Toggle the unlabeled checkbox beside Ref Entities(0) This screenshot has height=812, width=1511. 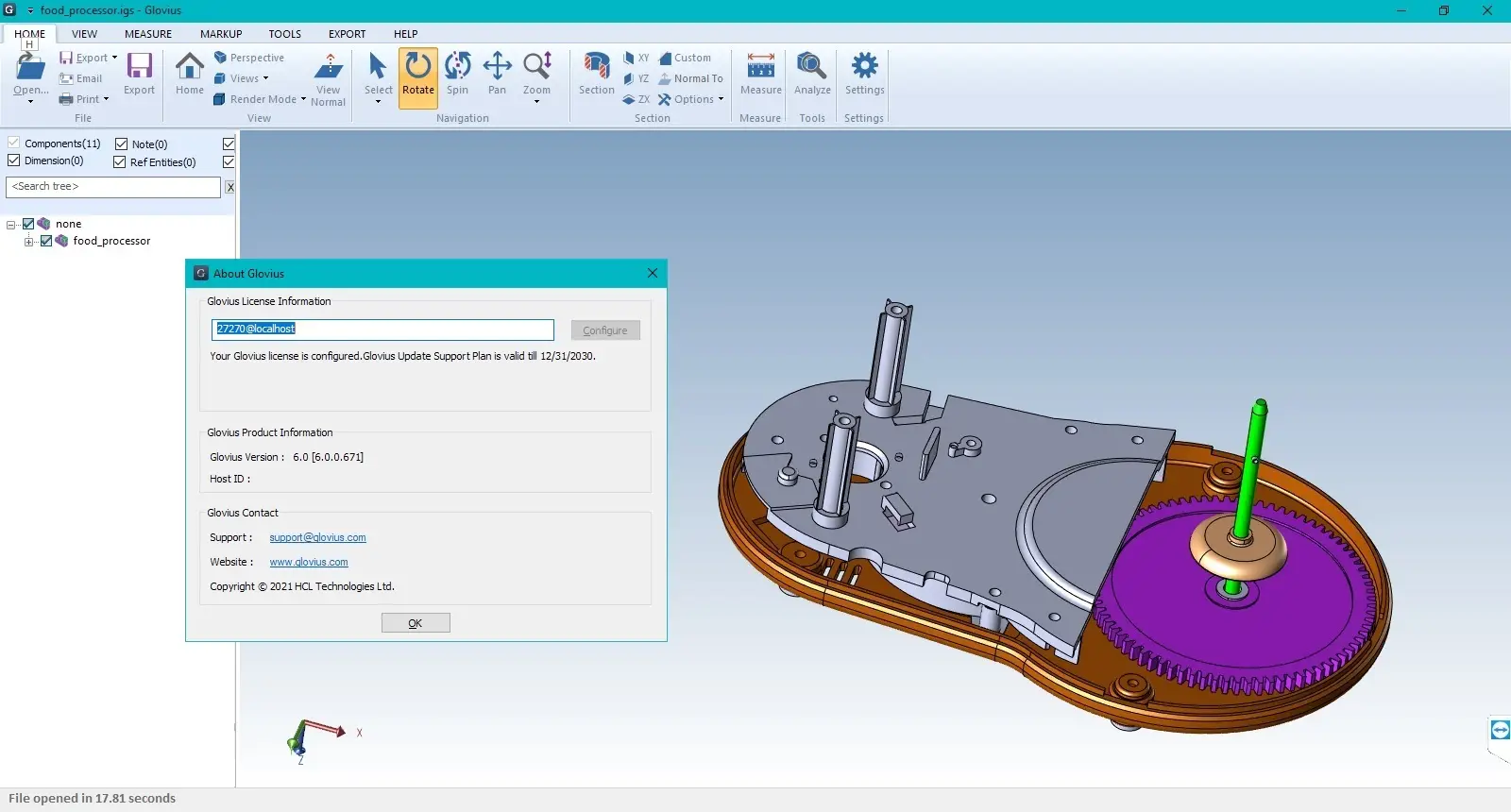point(229,161)
